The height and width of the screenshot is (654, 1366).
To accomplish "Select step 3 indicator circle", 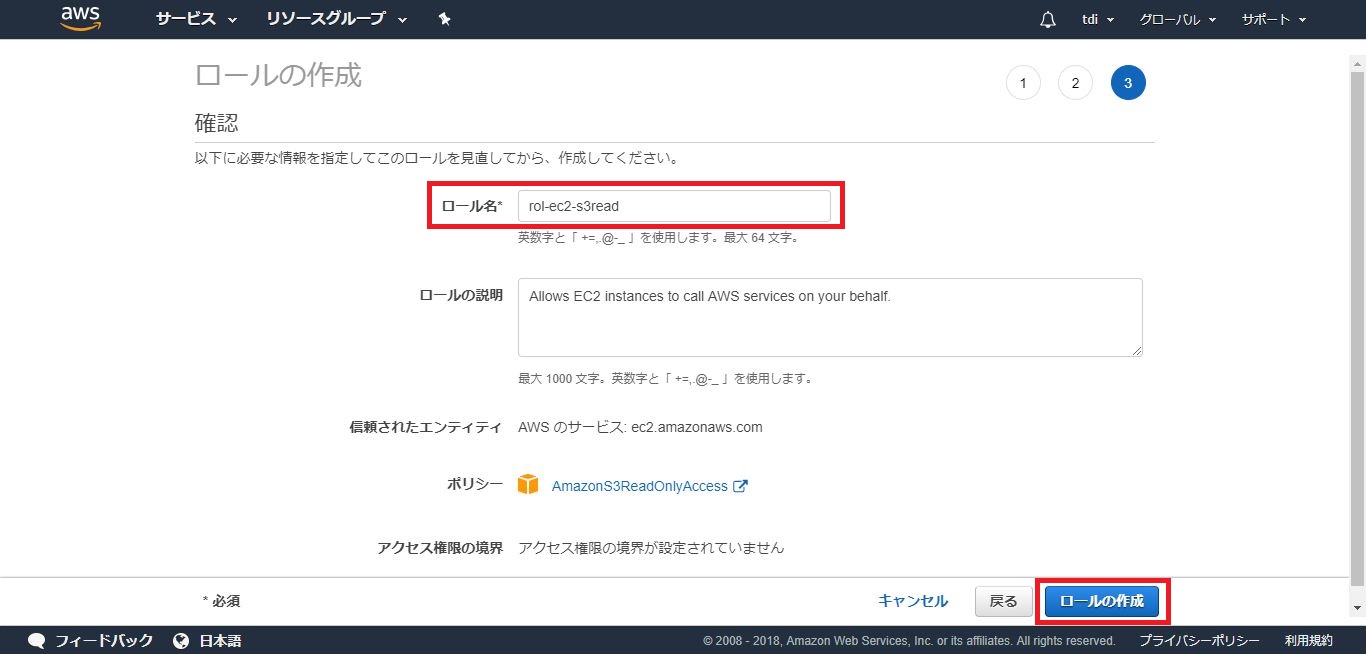I will click(1128, 83).
